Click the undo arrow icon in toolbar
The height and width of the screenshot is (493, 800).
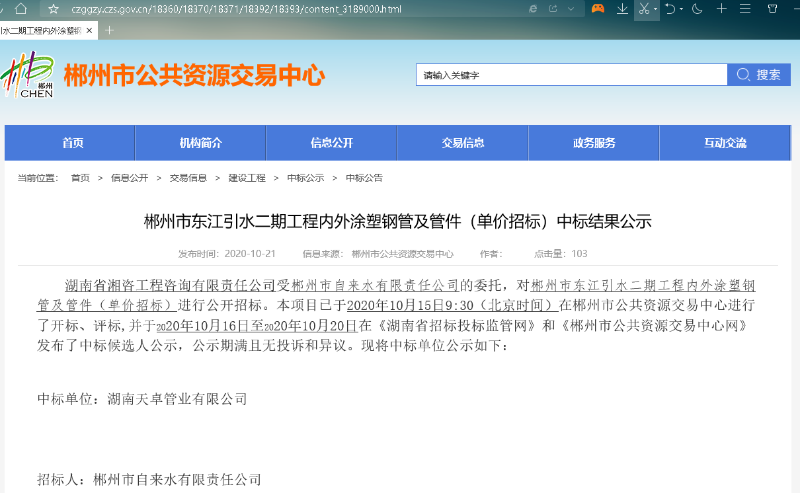671,9
